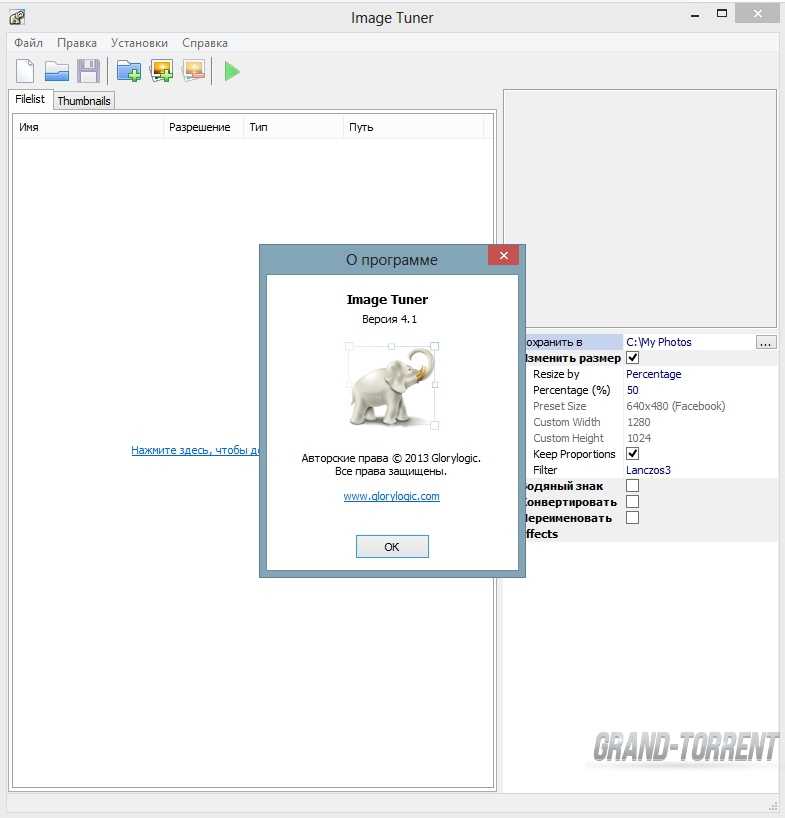Close the О программе dialog
Image resolution: width=785 pixels, height=818 pixels.
(x=503, y=255)
